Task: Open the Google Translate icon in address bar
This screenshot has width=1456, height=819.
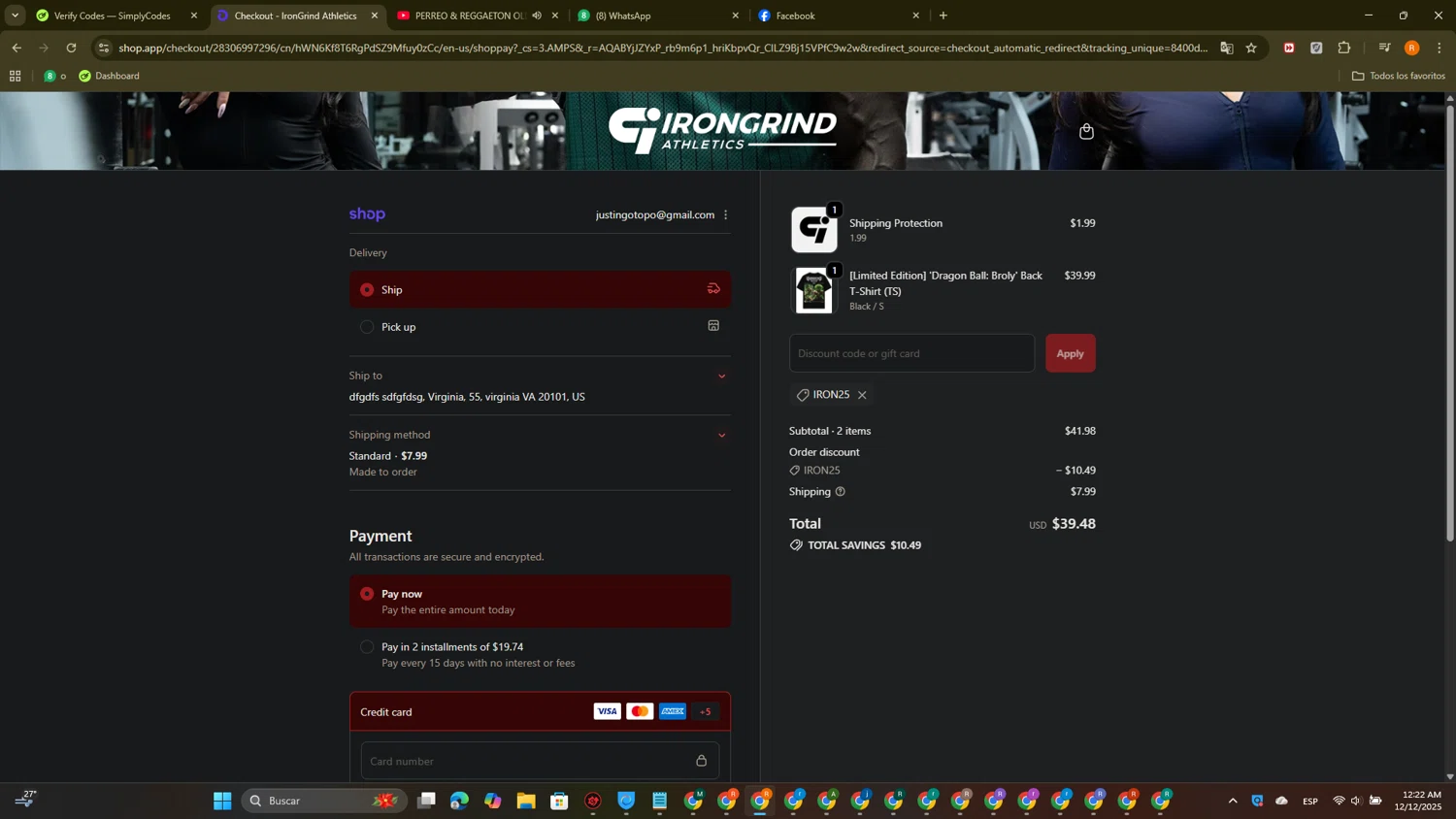Action: tap(1227, 48)
